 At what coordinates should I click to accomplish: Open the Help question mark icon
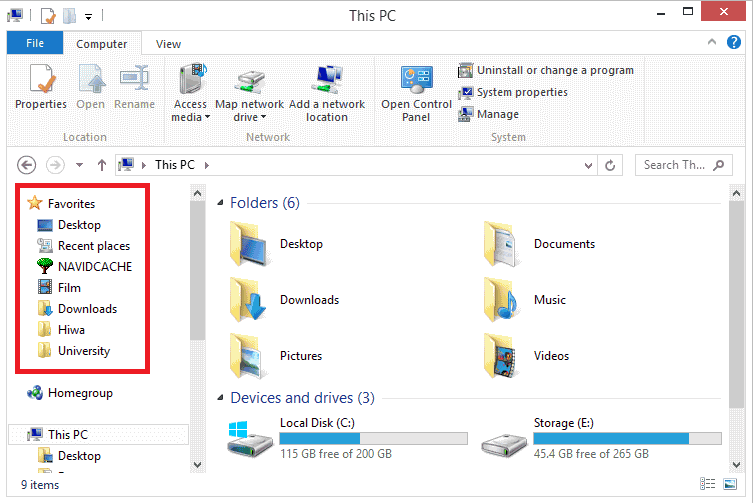[x=735, y=43]
